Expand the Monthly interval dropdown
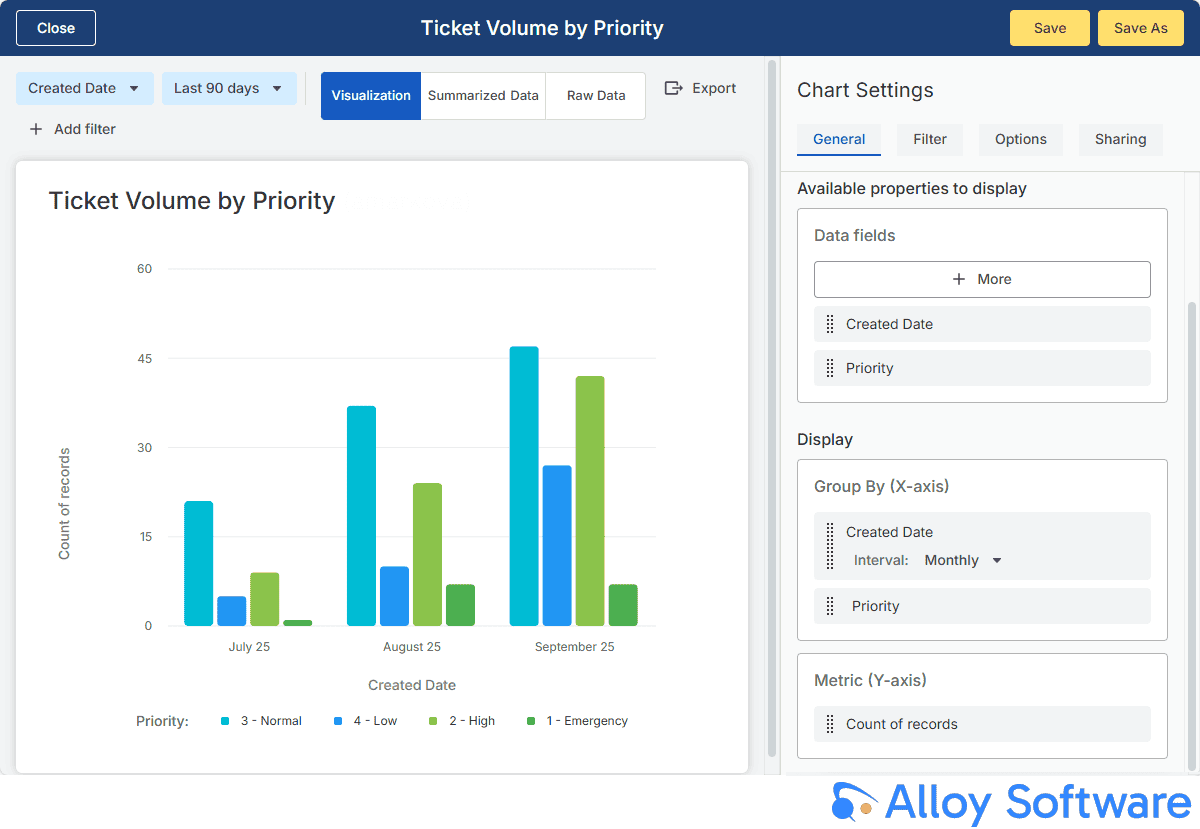This screenshot has height=829, width=1200. pos(963,560)
